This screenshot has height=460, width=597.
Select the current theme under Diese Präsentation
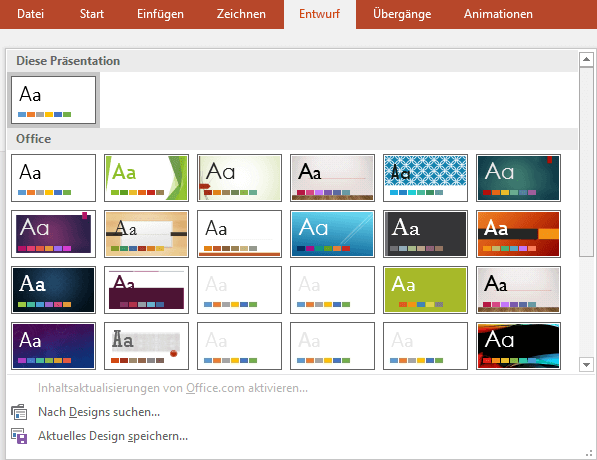(x=53, y=100)
